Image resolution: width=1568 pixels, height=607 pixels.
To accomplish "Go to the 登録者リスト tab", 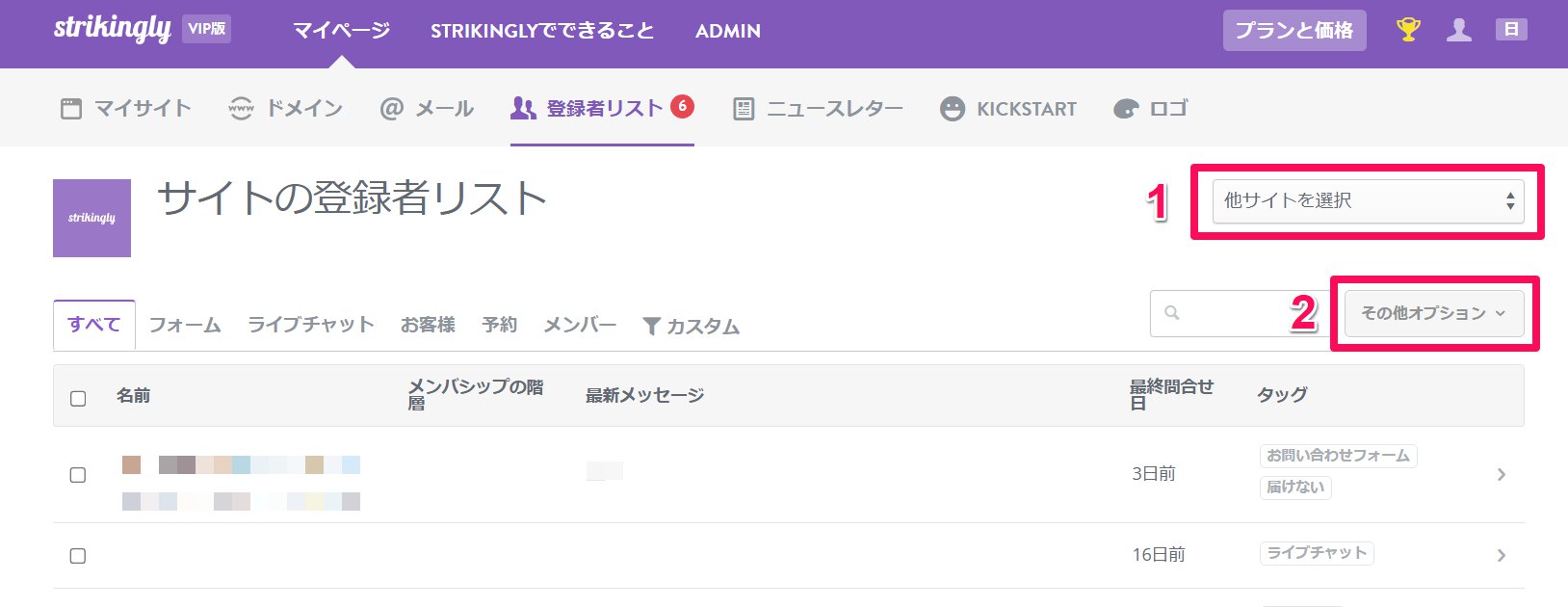I will (x=602, y=108).
